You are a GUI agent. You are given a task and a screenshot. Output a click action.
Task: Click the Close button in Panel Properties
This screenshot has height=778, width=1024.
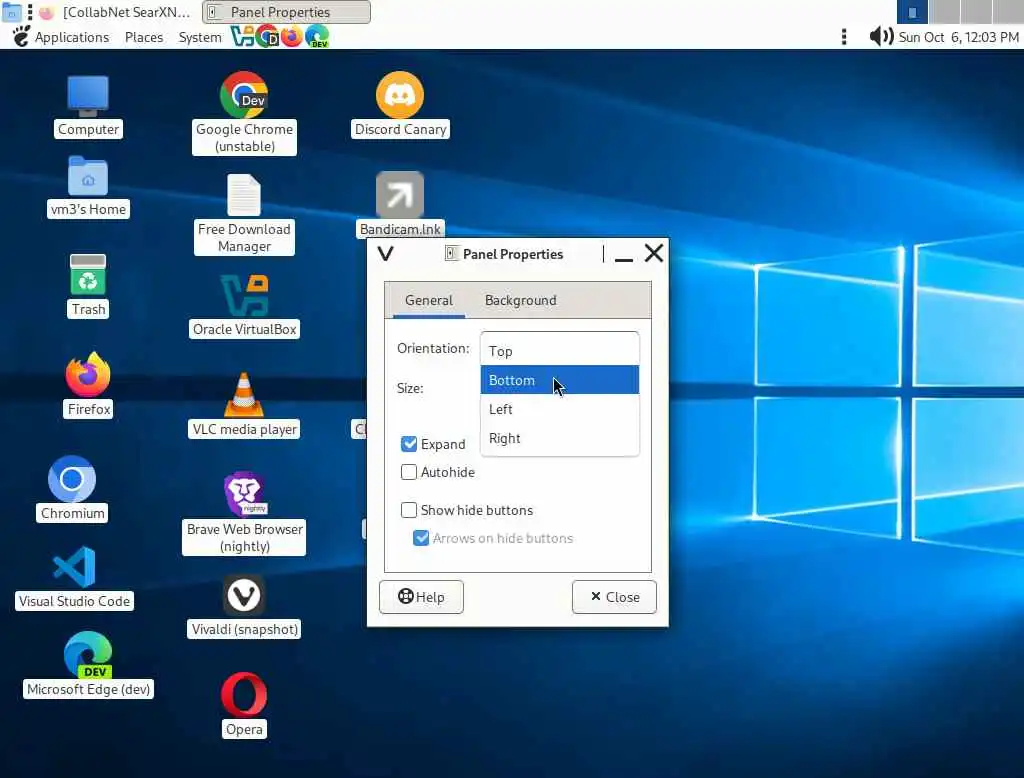pyautogui.click(x=614, y=597)
